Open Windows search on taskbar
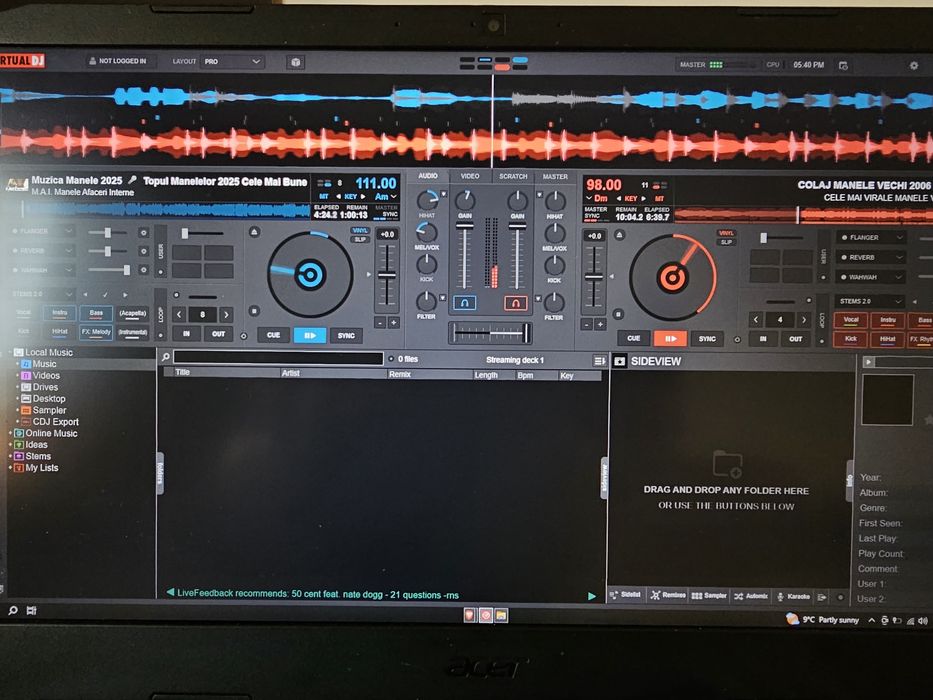Image resolution: width=933 pixels, height=700 pixels. [12, 611]
